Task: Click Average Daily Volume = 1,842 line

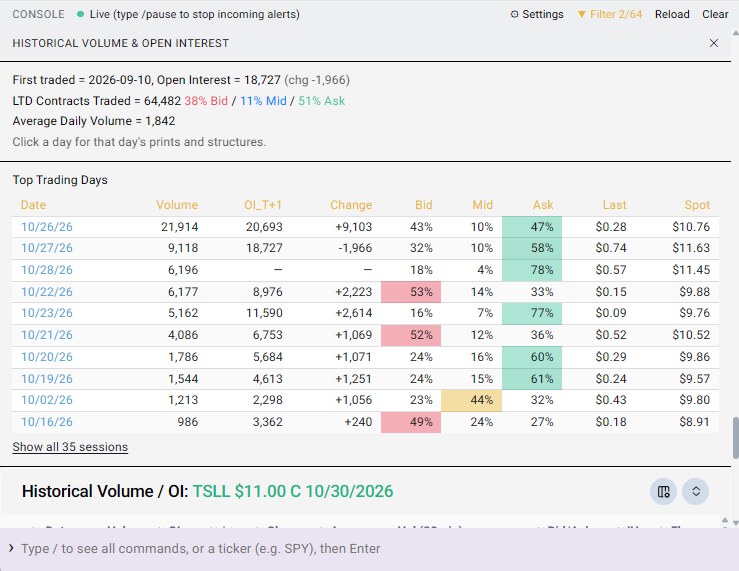Action: pyautogui.click(x=94, y=121)
